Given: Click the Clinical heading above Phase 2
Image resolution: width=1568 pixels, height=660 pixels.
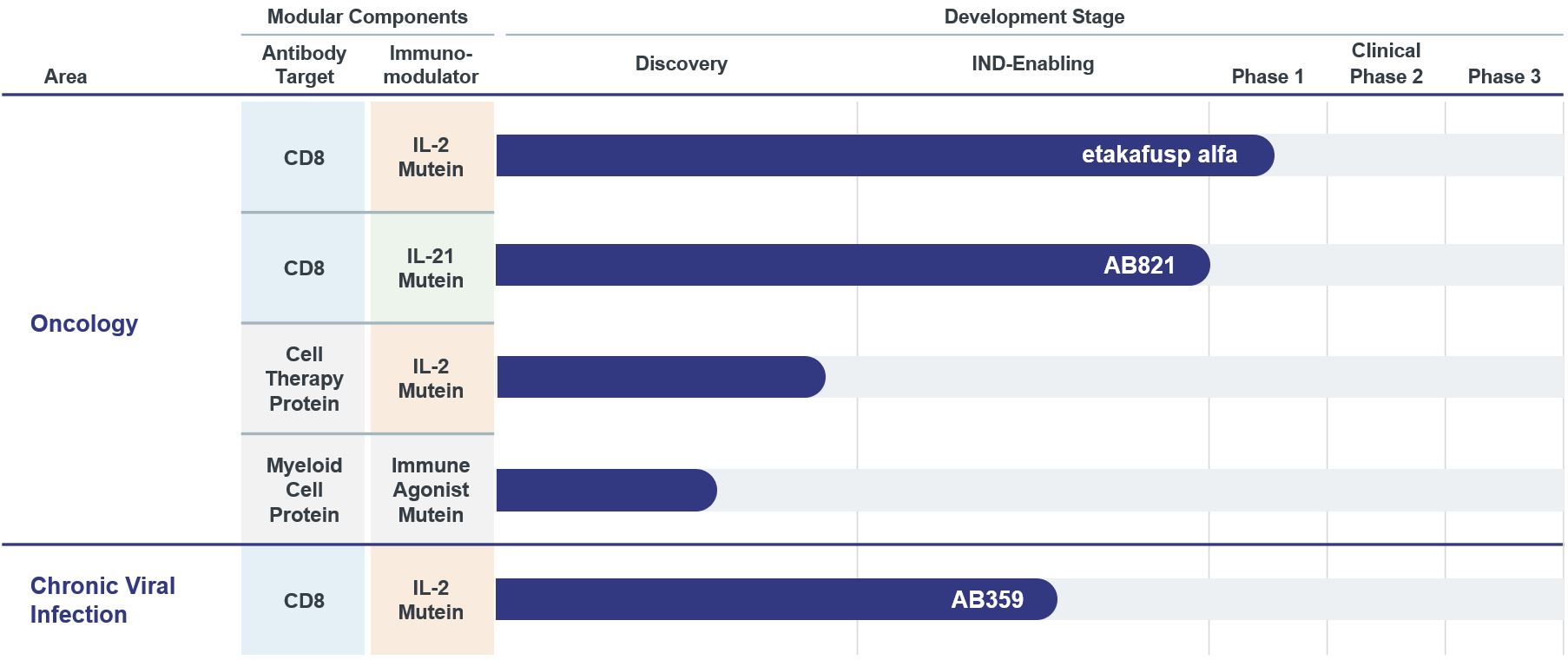Looking at the screenshot, I should coord(1386,50).
